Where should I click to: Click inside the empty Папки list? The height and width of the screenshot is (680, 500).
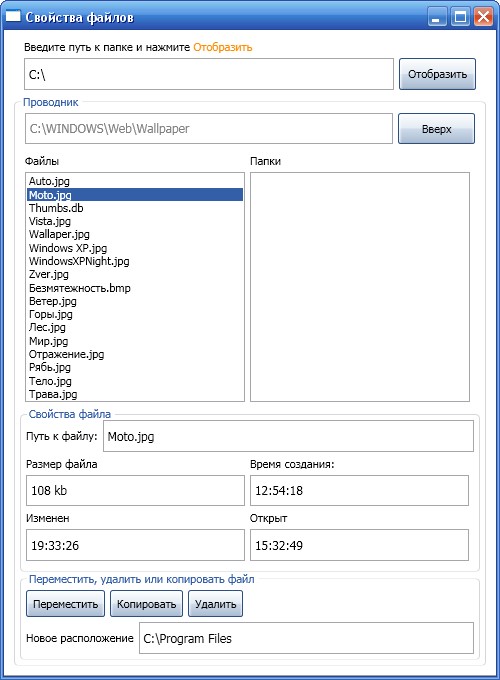pyautogui.click(x=360, y=287)
